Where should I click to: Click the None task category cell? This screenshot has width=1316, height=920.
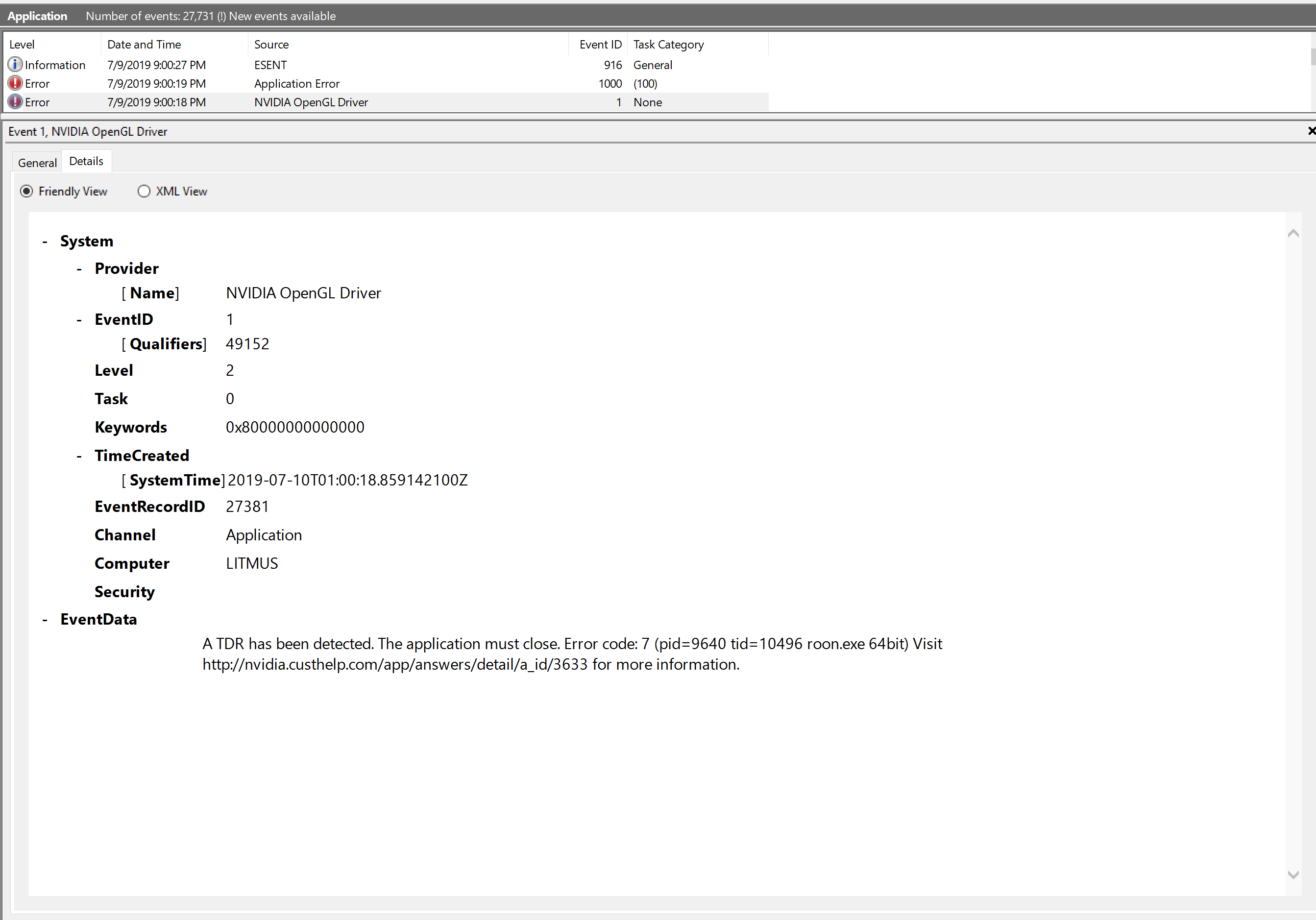[x=648, y=102]
